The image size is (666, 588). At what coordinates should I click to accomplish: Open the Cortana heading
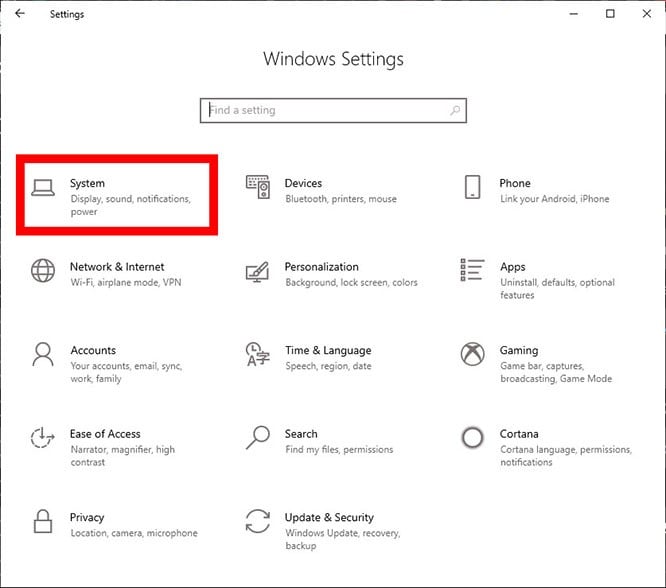pos(519,434)
